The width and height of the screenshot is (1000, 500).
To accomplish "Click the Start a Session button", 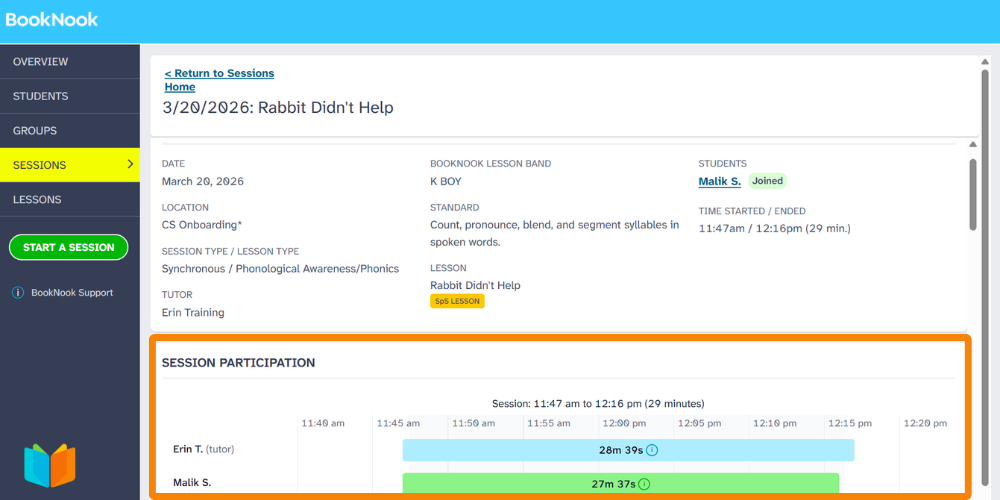I will tap(69, 247).
